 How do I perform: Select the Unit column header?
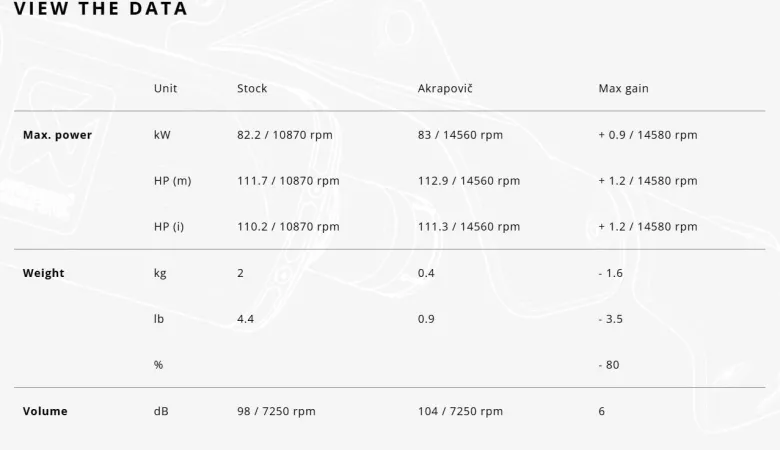(165, 89)
